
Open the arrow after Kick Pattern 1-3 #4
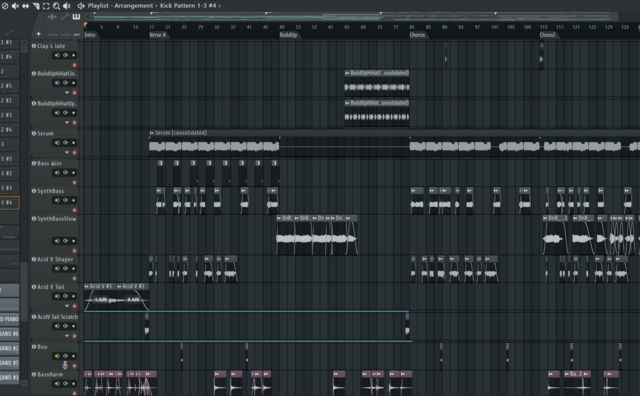point(220,6)
